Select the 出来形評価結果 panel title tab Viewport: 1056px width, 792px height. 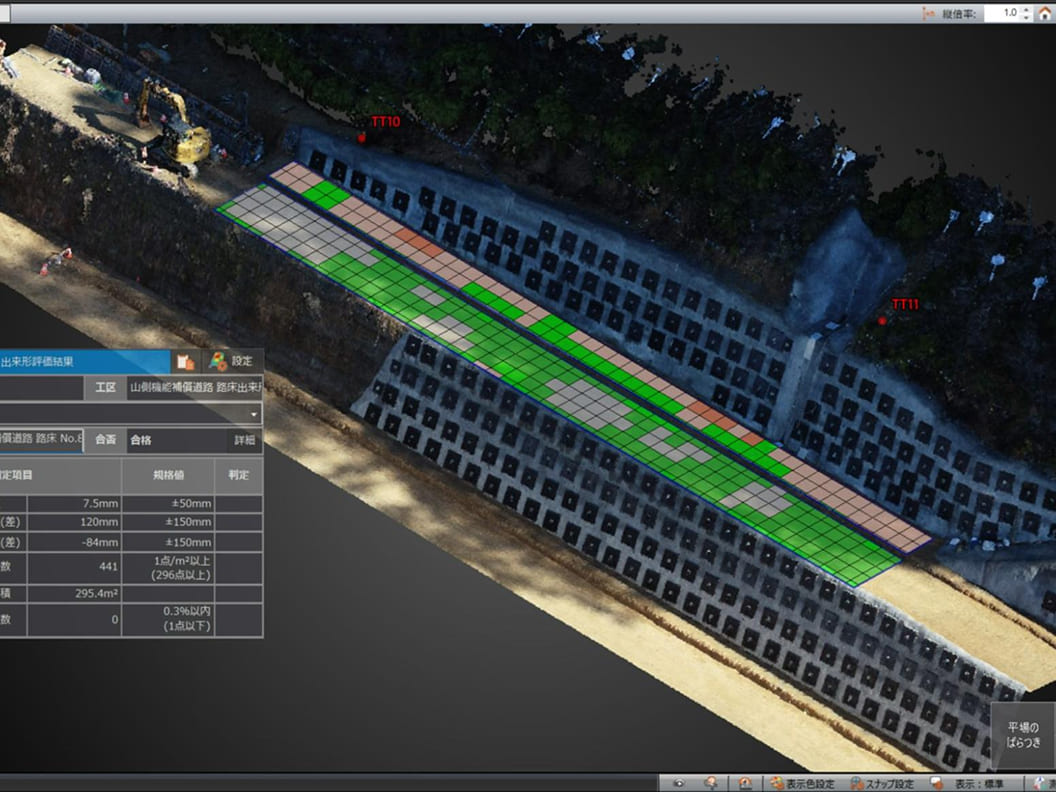pyautogui.click(x=84, y=362)
